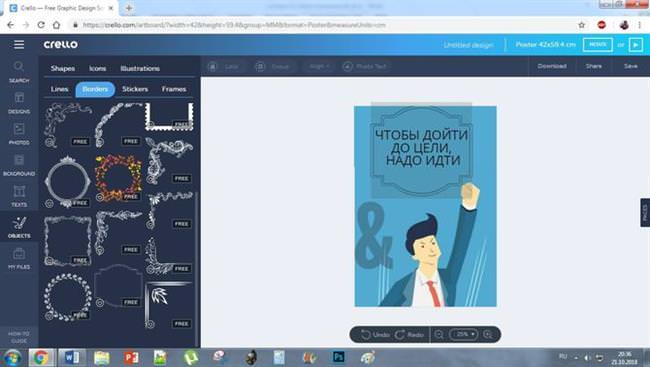Open the hamburger menu next to Crello logo

pos(19,45)
